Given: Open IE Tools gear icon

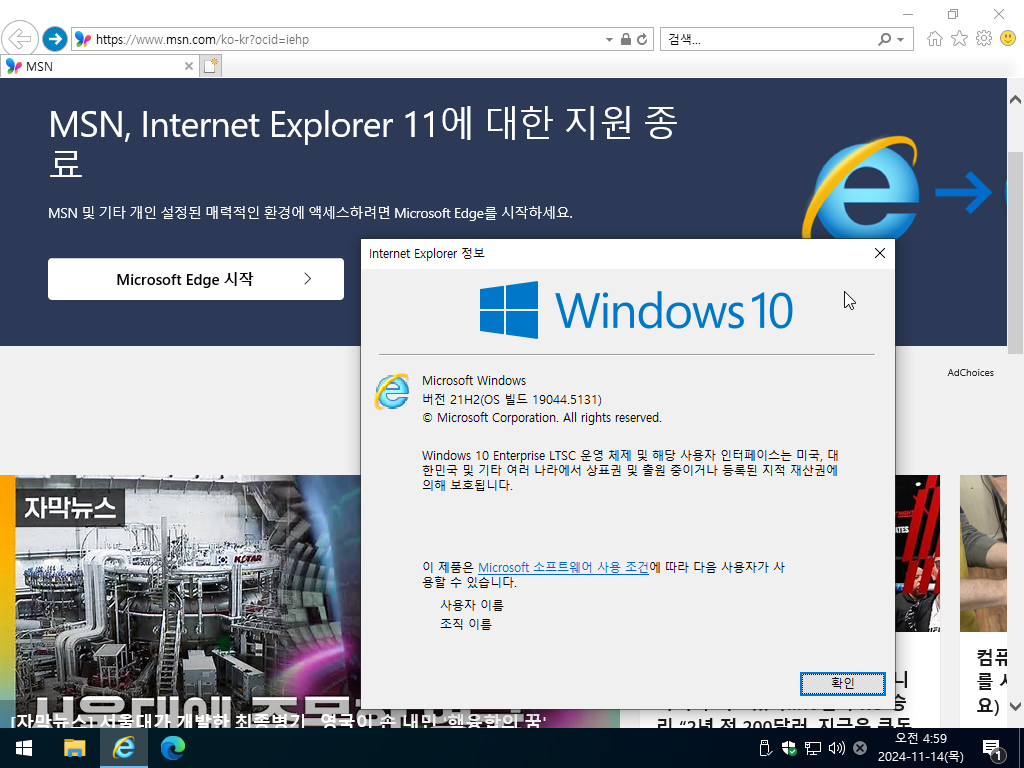Looking at the screenshot, I should [984, 39].
